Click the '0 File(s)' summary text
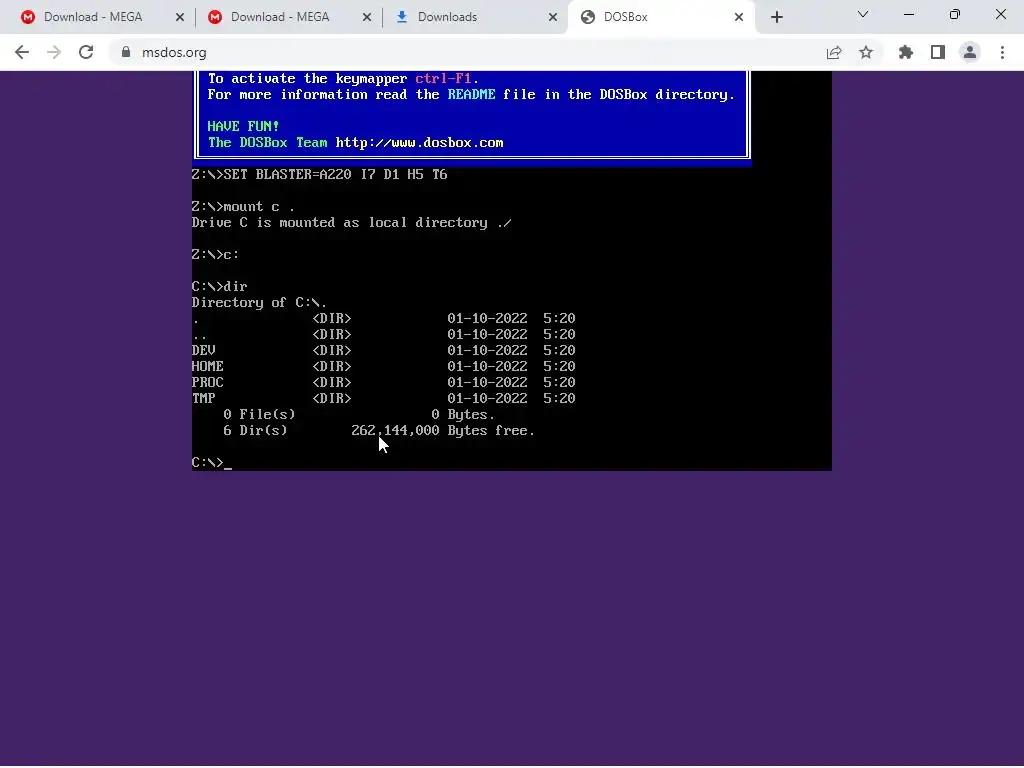 coord(259,415)
